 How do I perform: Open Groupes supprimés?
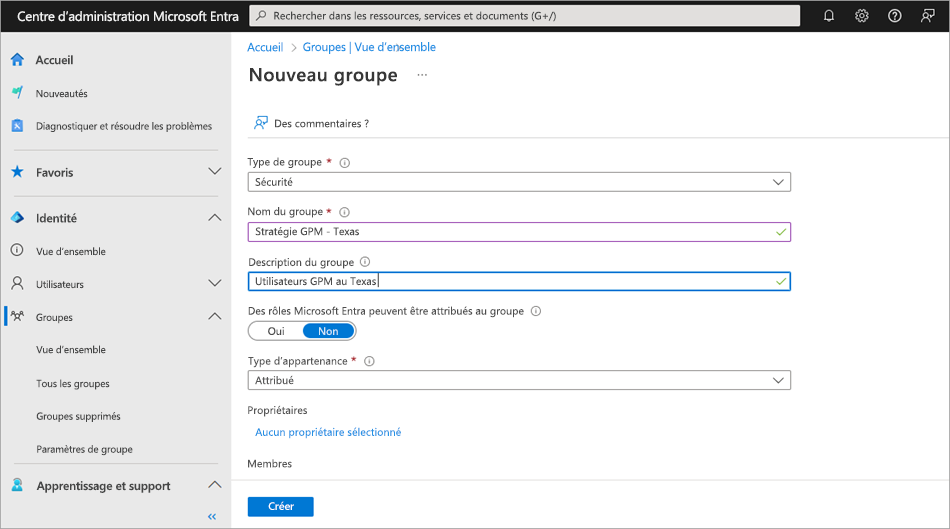[78, 416]
